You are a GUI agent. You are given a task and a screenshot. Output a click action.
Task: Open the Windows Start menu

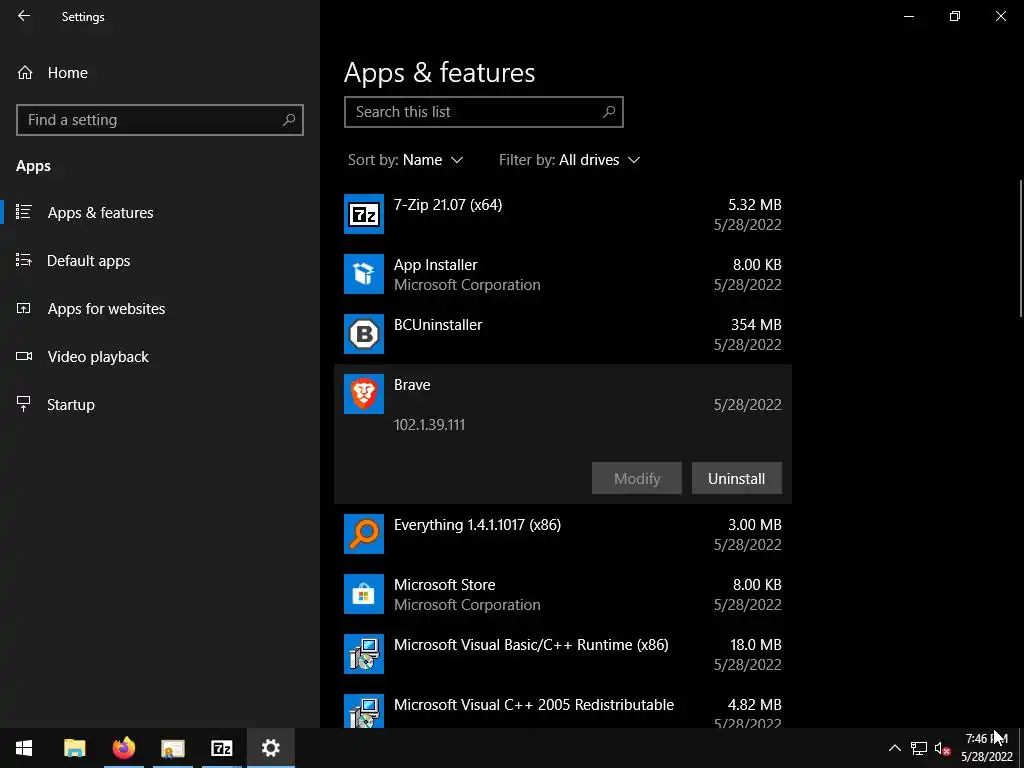tap(24, 748)
